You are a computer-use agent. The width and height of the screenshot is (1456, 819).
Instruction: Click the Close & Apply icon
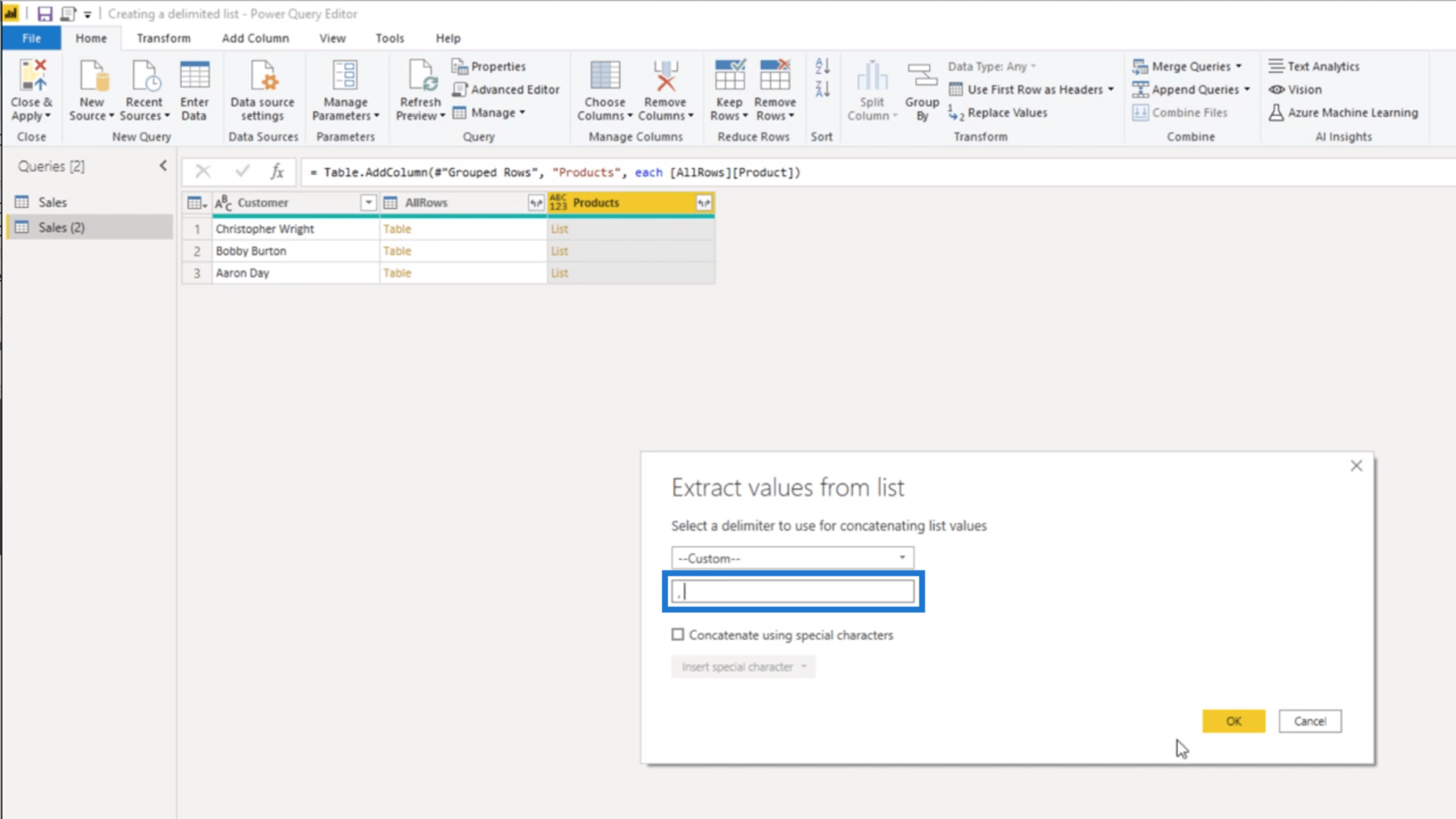pos(32,76)
